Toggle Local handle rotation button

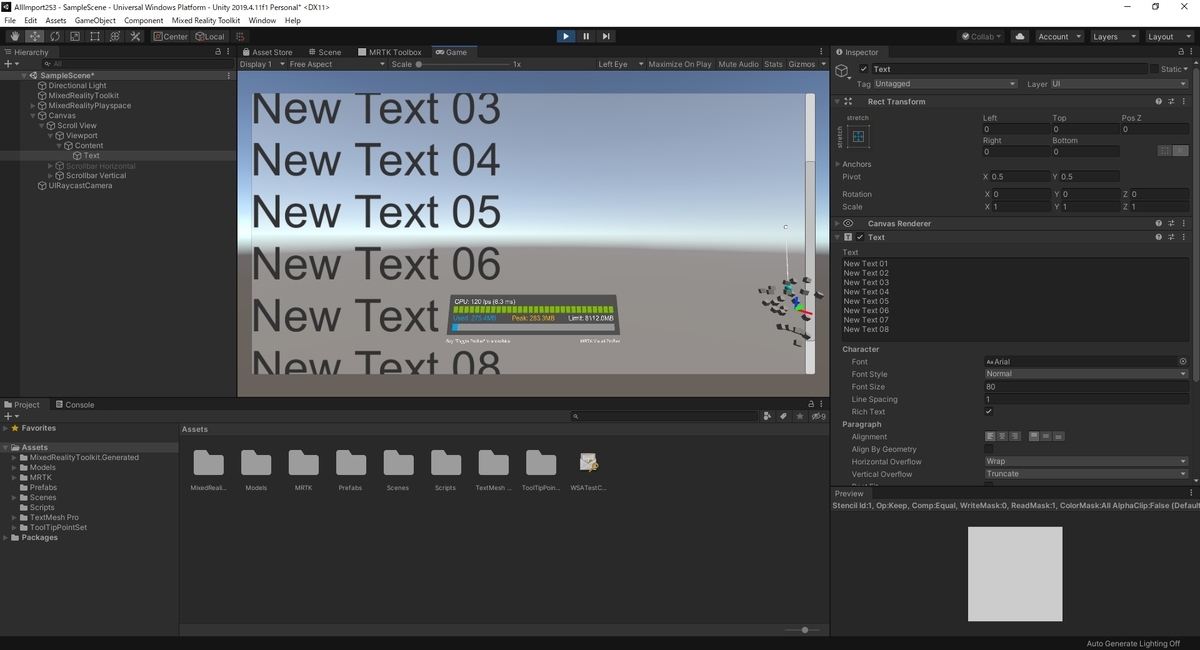pos(209,36)
